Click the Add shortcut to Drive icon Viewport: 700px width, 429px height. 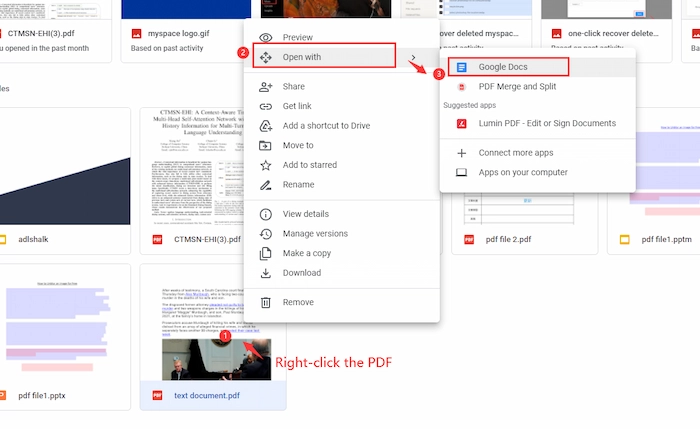pos(266,126)
